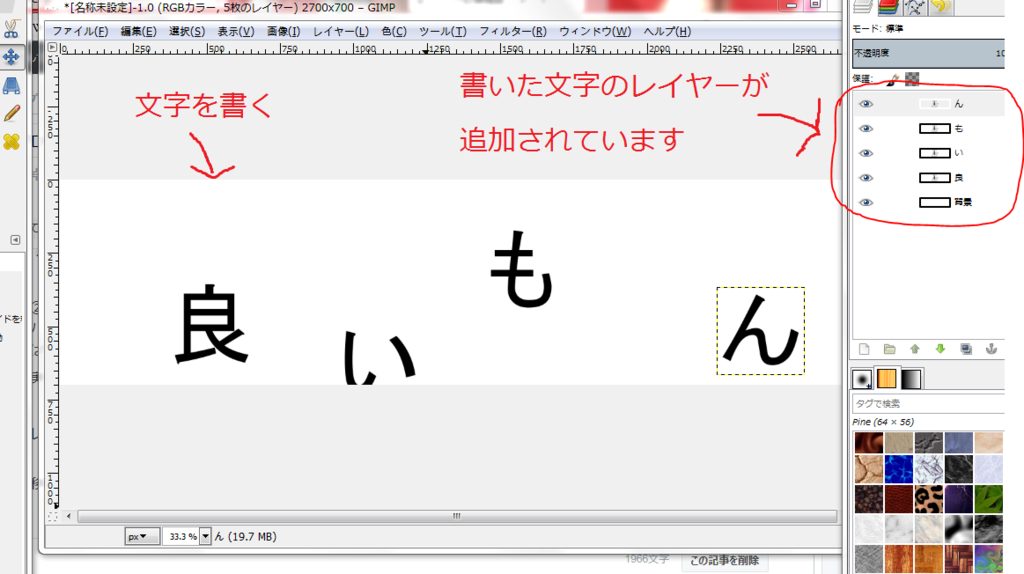Open image menu button at ruler corner
Image resolution: width=1024 pixels, height=574 pixels.
pyautogui.click(x=52, y=47)
